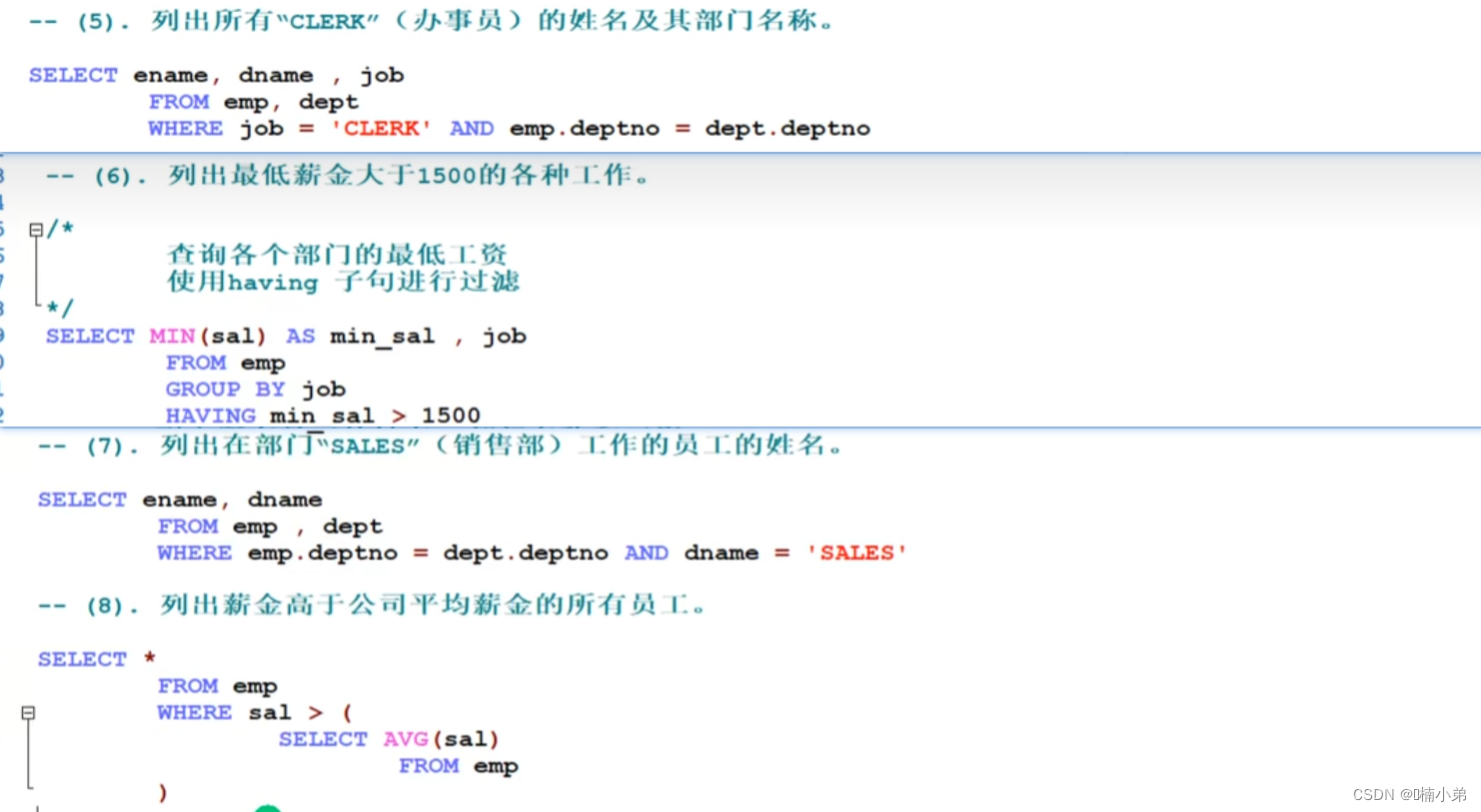Click the AVG function keyword
Image resolution: width=1481 pixels, height=812 pixels.
[x=406, y=740]
